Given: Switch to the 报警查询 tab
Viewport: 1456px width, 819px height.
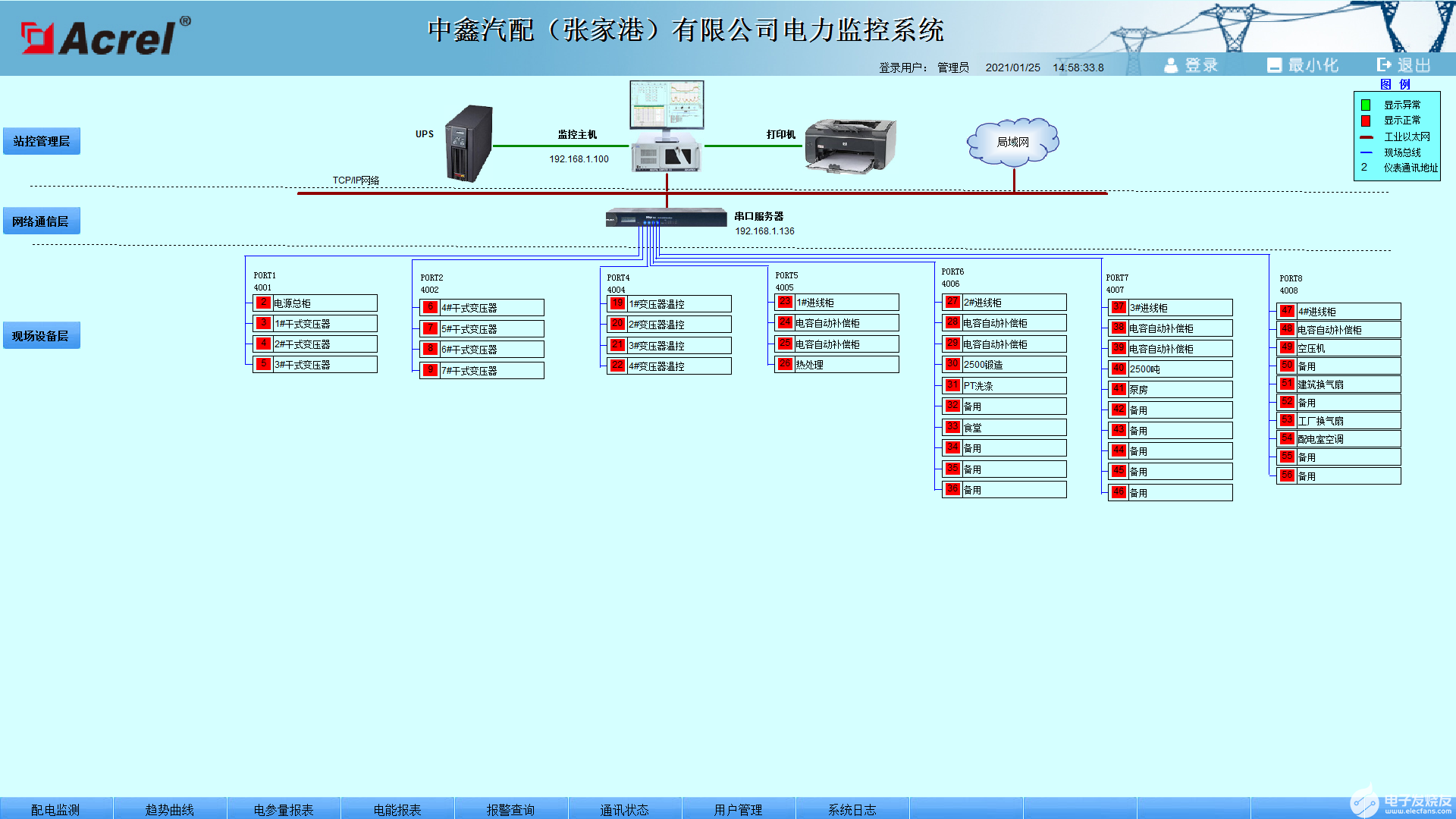Looking at the screenshot, I should tap(510, 809).
